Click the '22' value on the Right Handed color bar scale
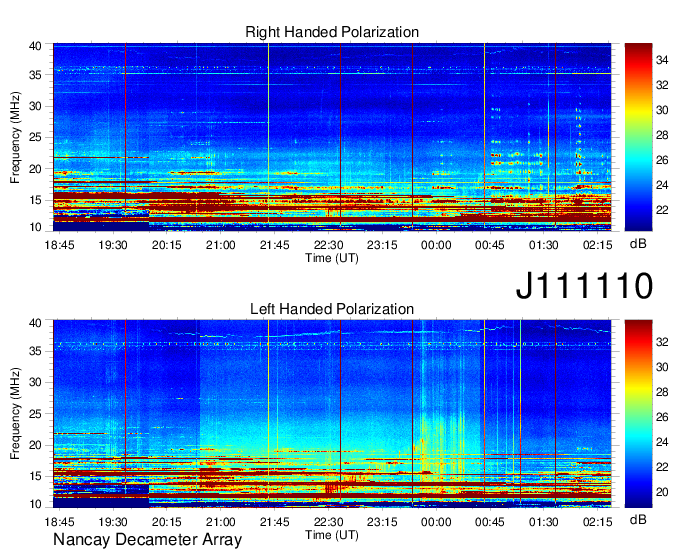This screenshot has height=552, width=680. tap(662, 210)
